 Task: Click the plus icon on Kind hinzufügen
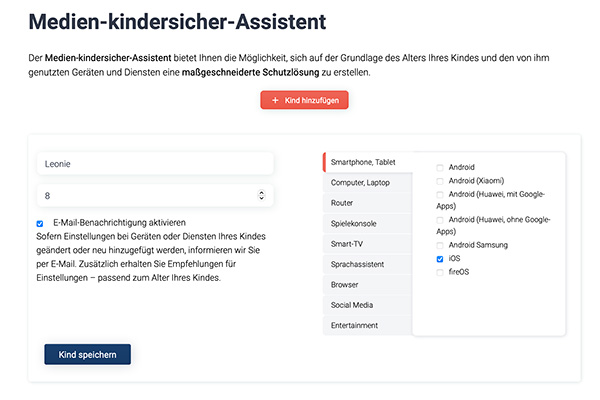(x=275, y=100)
